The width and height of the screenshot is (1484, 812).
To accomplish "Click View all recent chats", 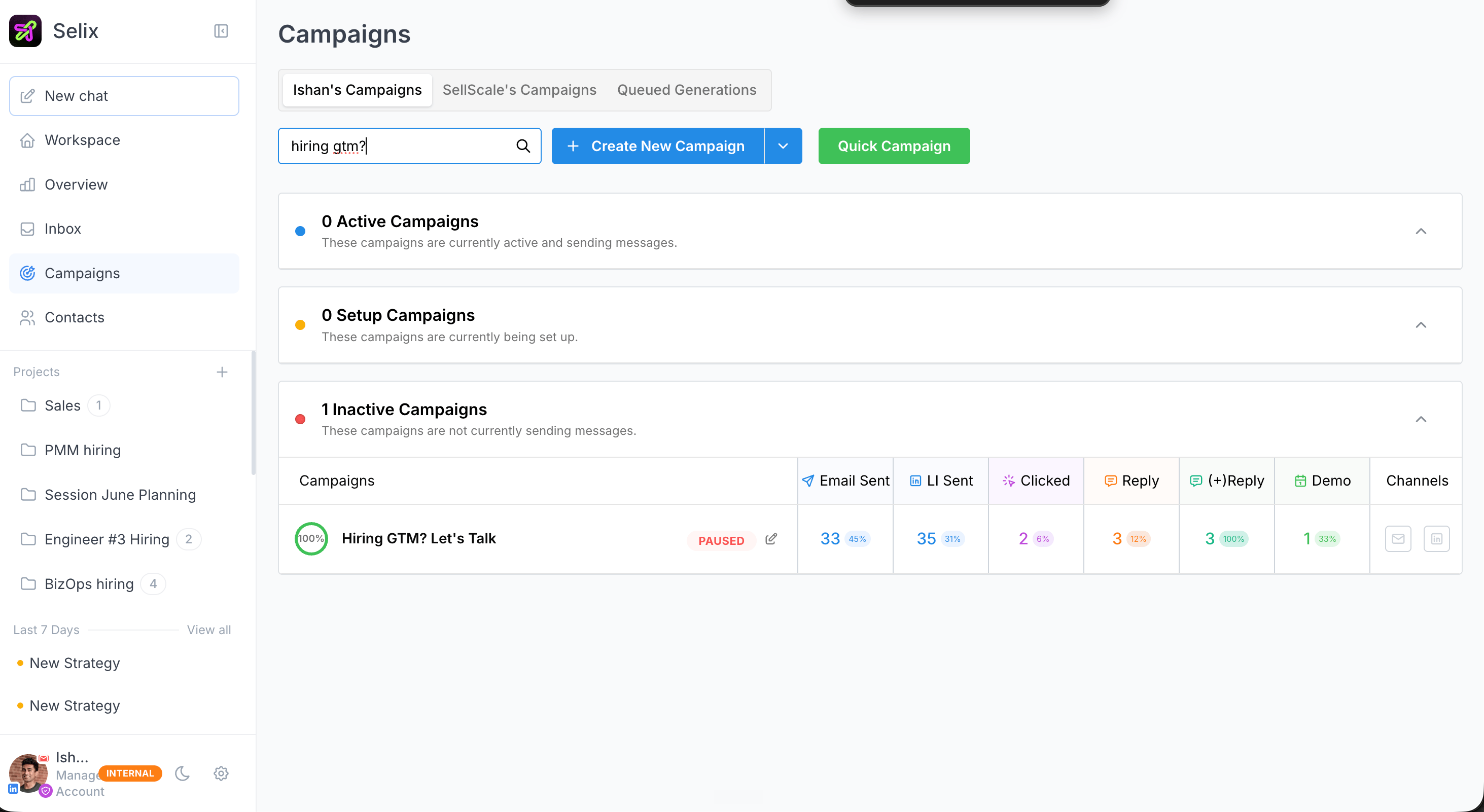I will 208,630.
